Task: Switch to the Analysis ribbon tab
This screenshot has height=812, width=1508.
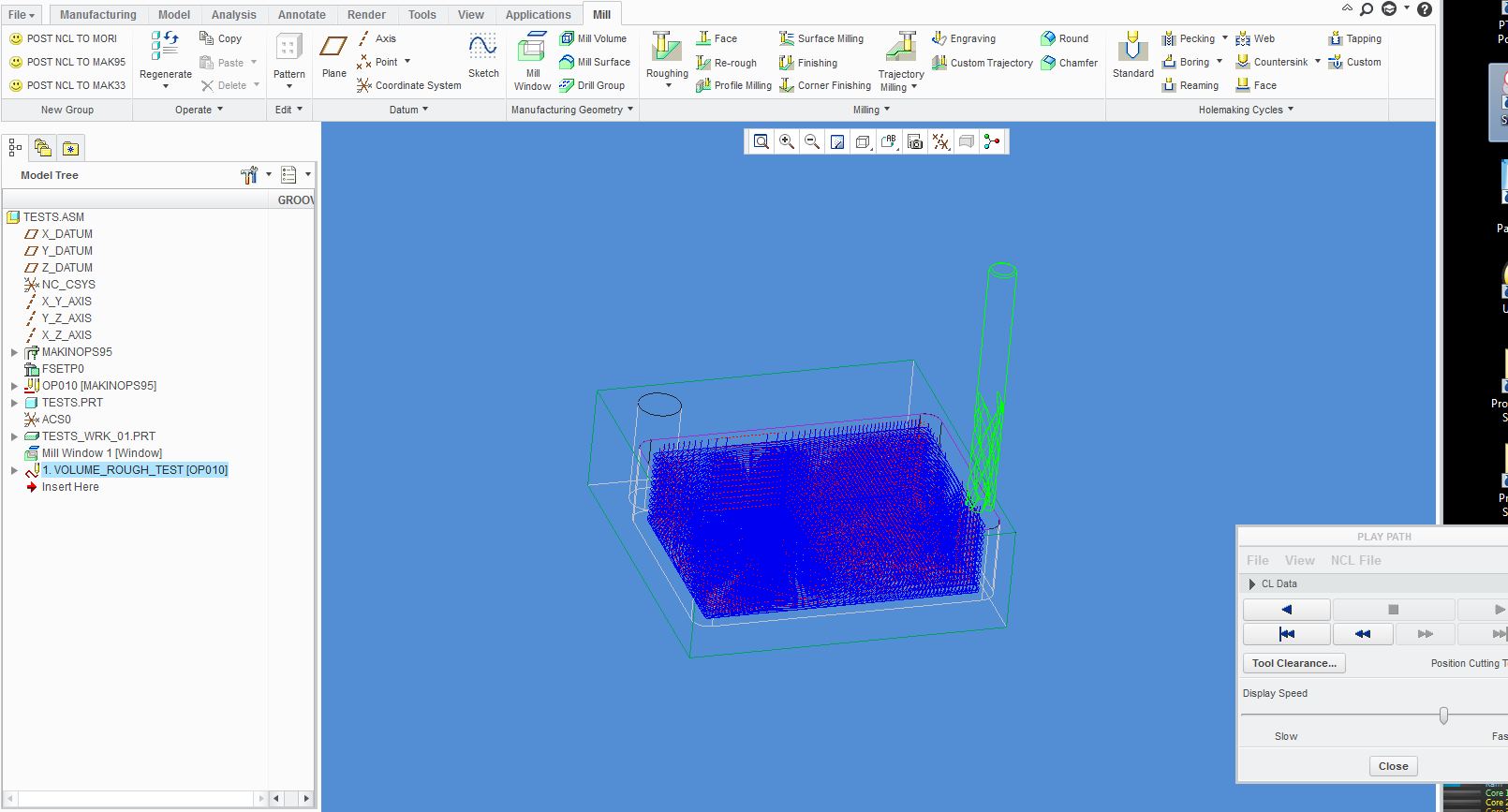Action: click(x=233, y=14)
